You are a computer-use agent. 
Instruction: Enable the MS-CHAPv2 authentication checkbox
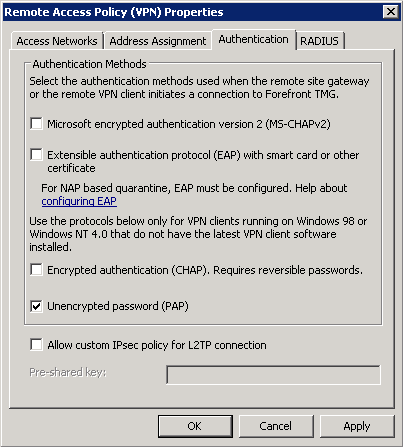point(36,124)
